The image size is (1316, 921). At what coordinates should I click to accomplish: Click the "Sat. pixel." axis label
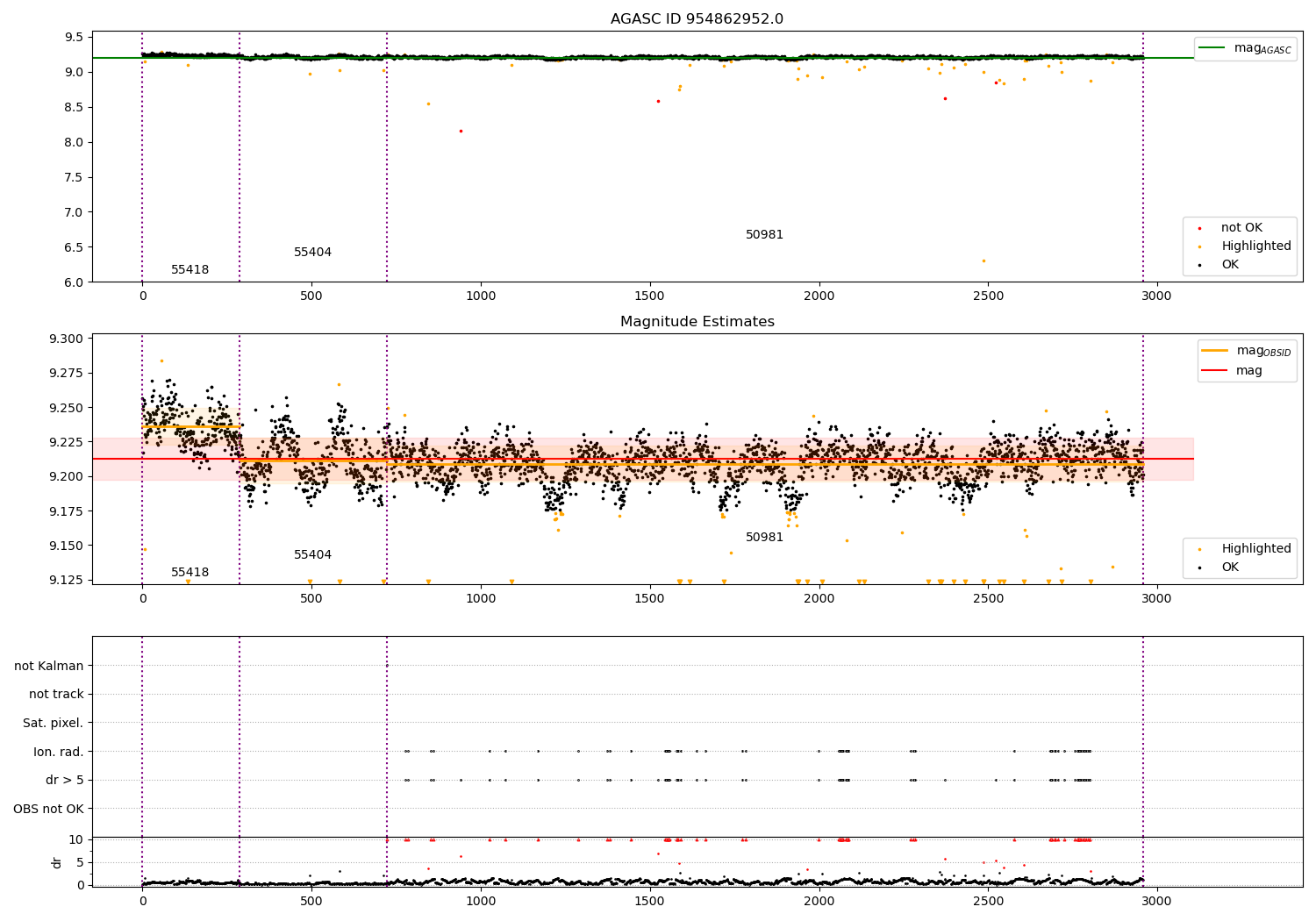point(54,723)
